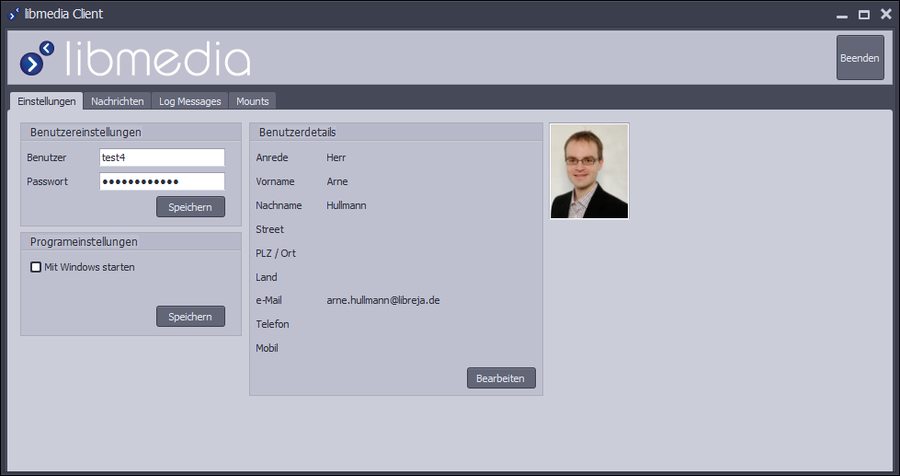Click the libmedia logo in header
The width and height of the screenshot is (900, 476).
click(x=135, y=58)
